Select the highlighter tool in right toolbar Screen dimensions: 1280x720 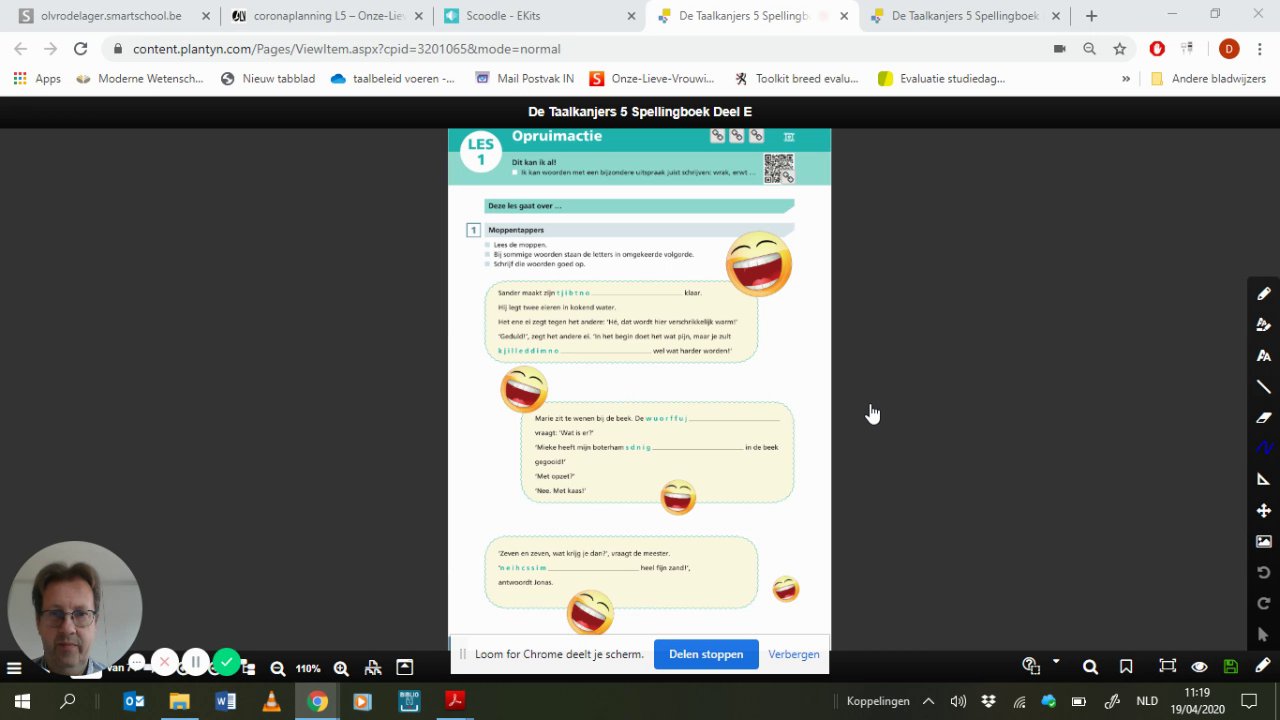point(1264,325)
